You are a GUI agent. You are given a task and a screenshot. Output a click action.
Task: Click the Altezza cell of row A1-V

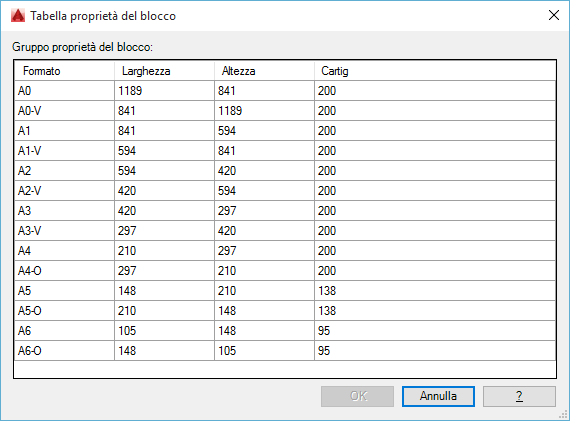[264, 151]
